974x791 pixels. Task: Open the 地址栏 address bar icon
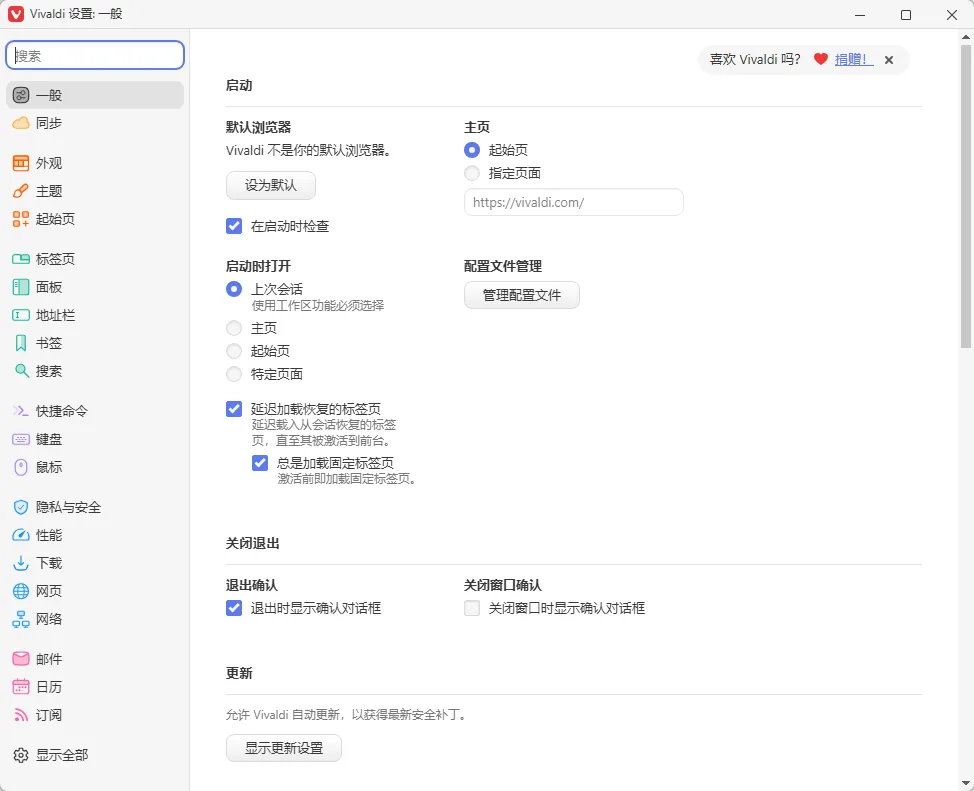[x=21, y=315]
